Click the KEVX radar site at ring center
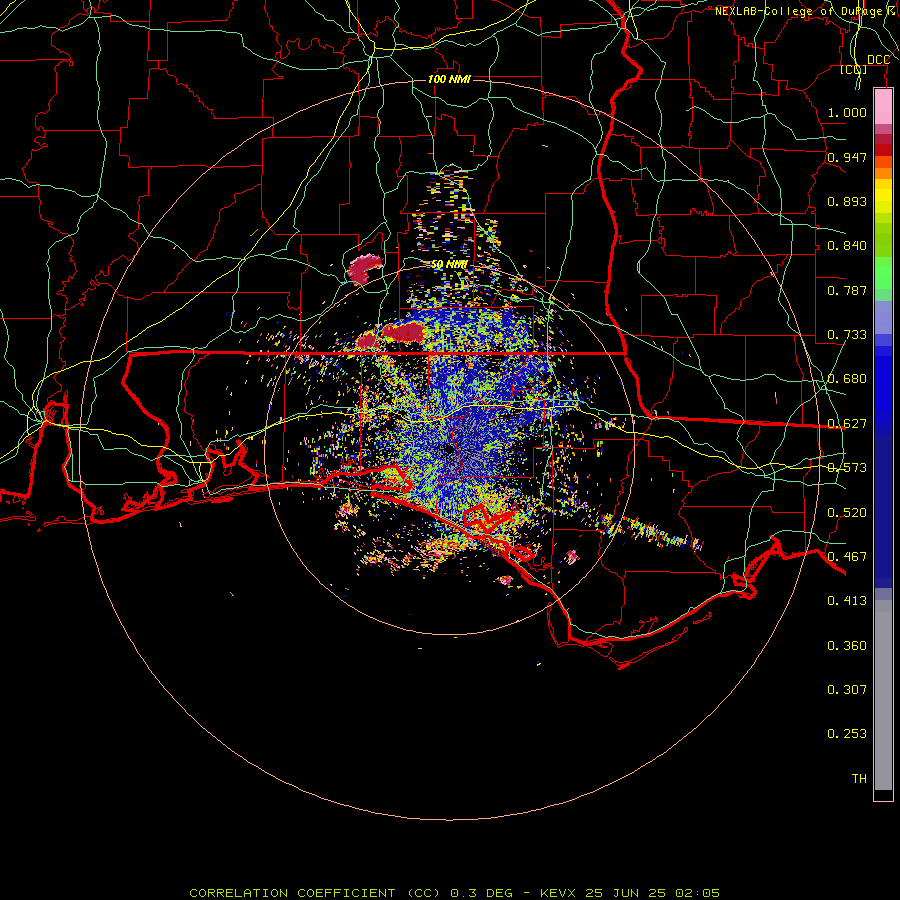This screenshot has width=900, height=900. click(449, 450)
